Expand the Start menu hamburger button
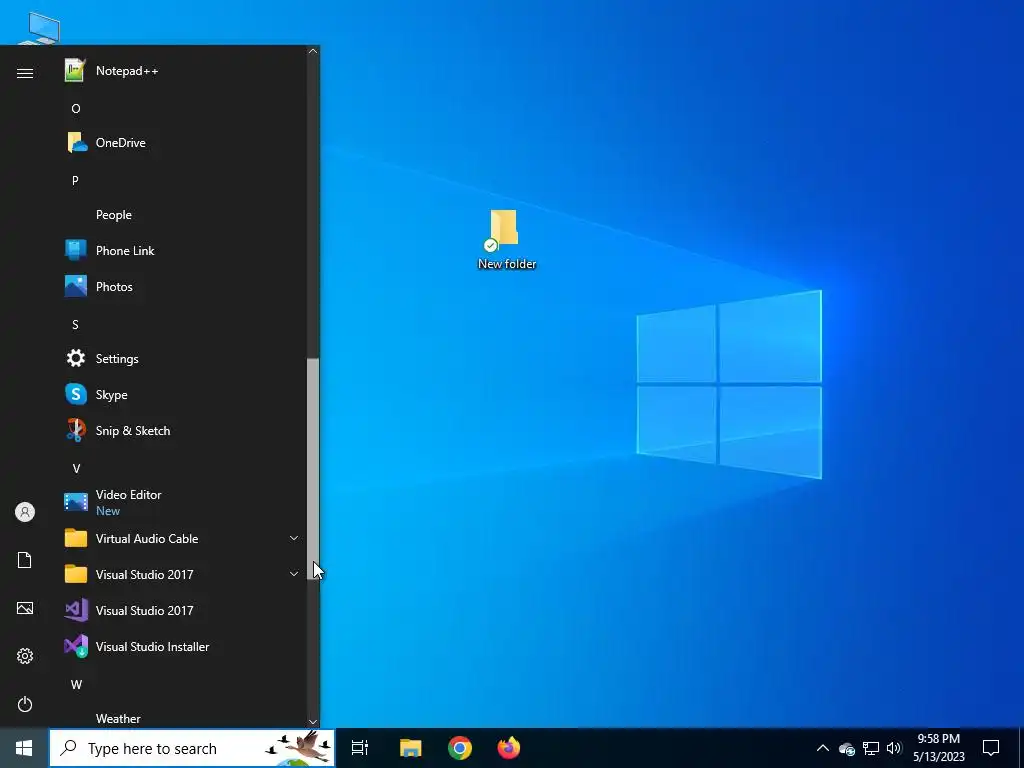The height and width of the screenshot is (768, 1024). pyautogui.click(x=25, y=73)
